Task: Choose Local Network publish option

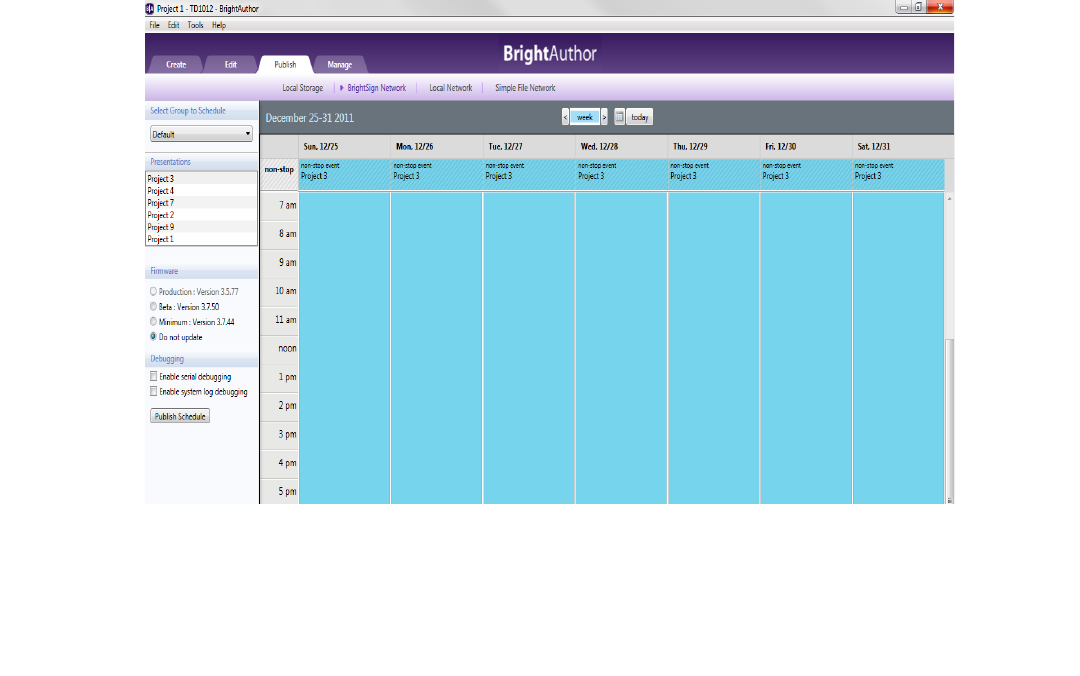Action: (x=450, y=88)
